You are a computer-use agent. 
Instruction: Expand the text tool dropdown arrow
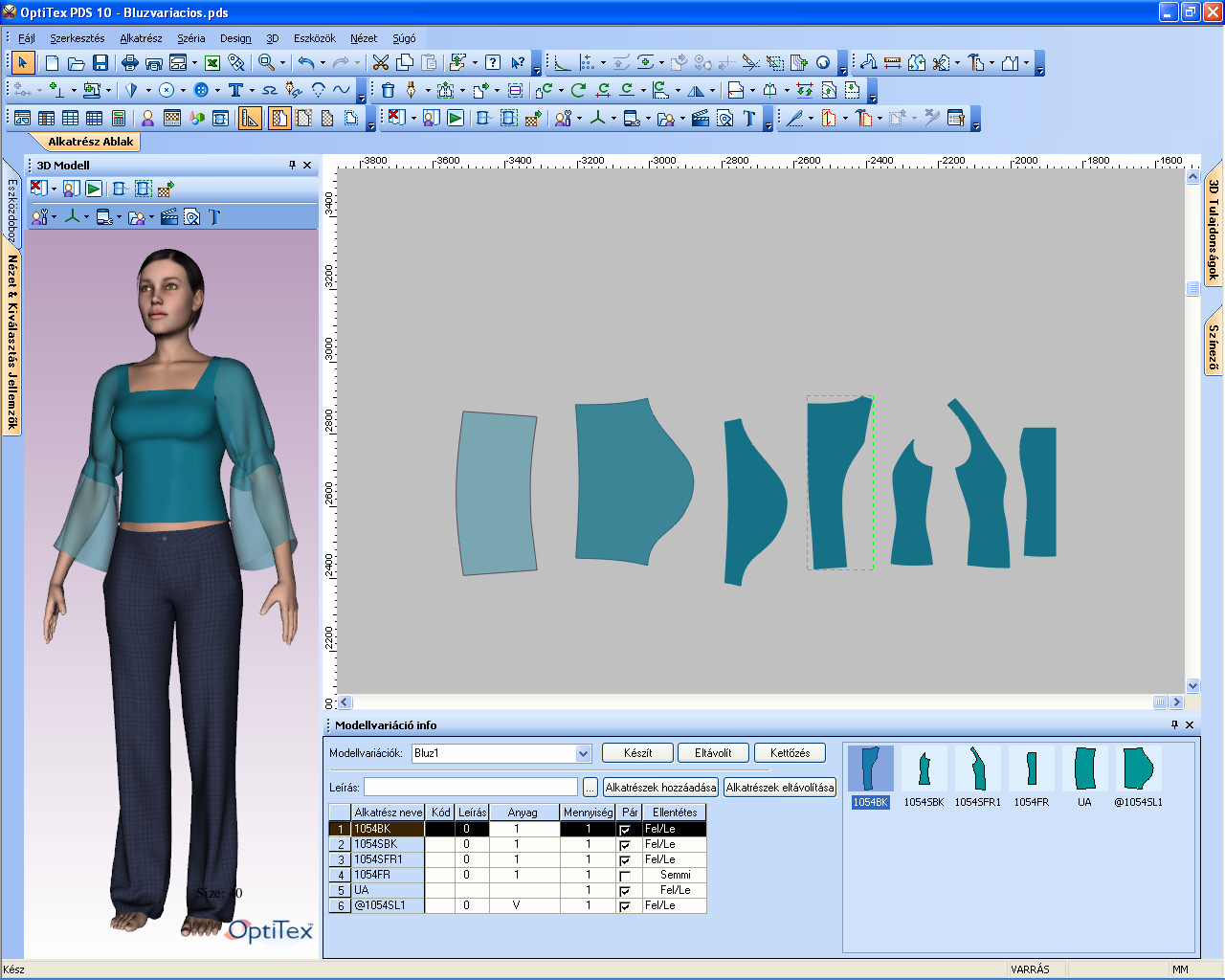[252, 90]
